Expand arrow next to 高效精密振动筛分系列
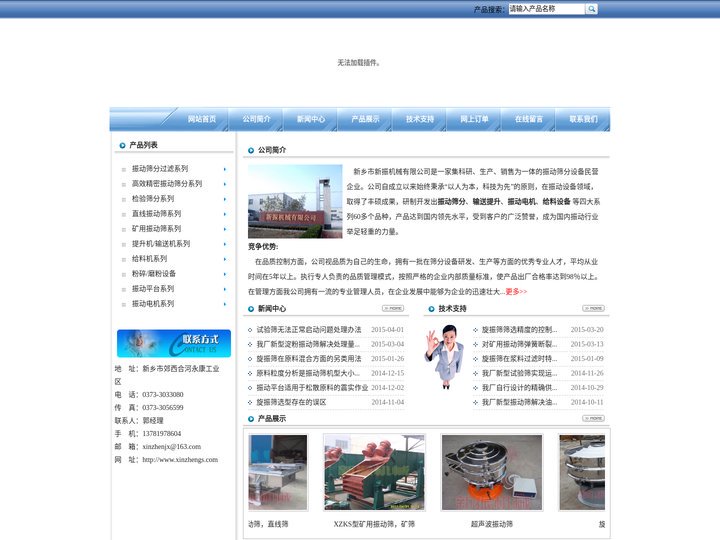The height and width of the screenshot is (540, 720). click(225, 184)
